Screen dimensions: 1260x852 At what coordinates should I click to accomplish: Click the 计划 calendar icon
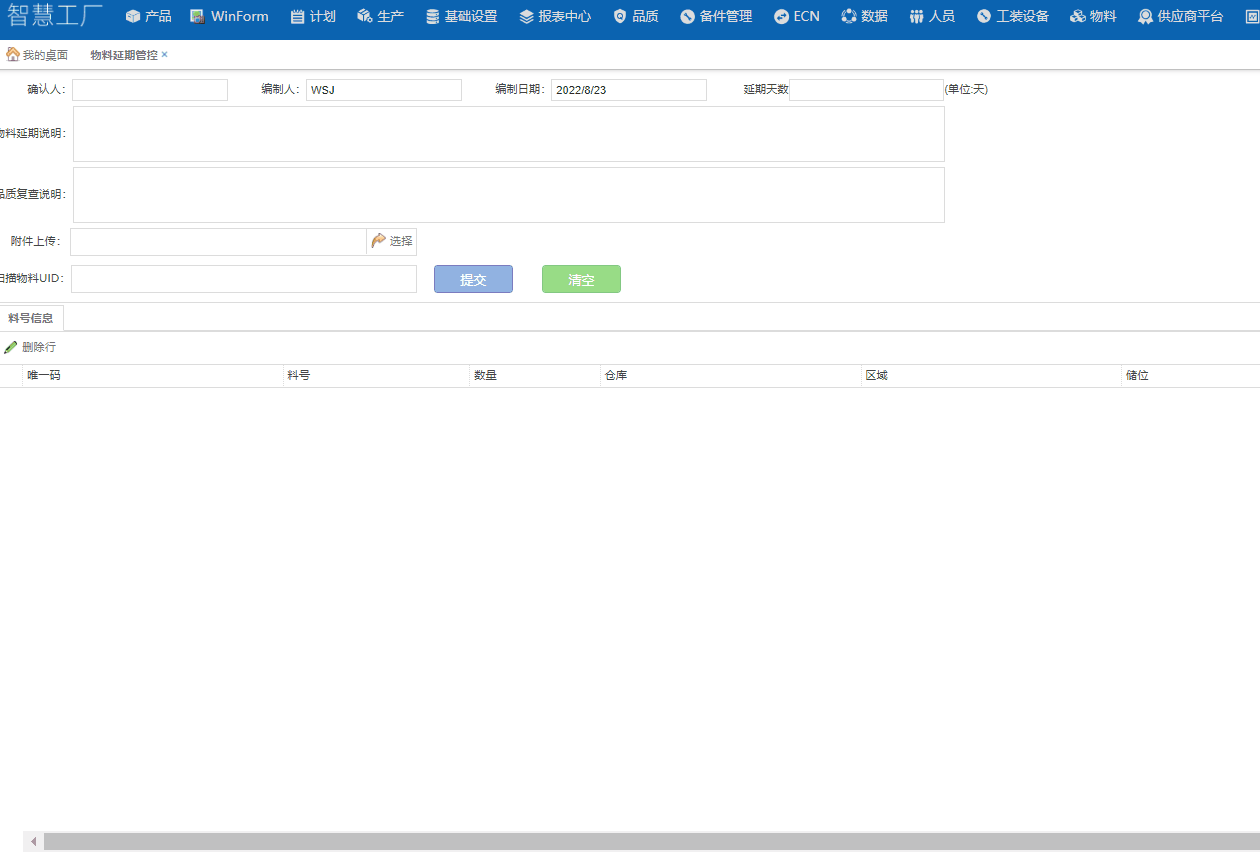[x=297, y=17]
